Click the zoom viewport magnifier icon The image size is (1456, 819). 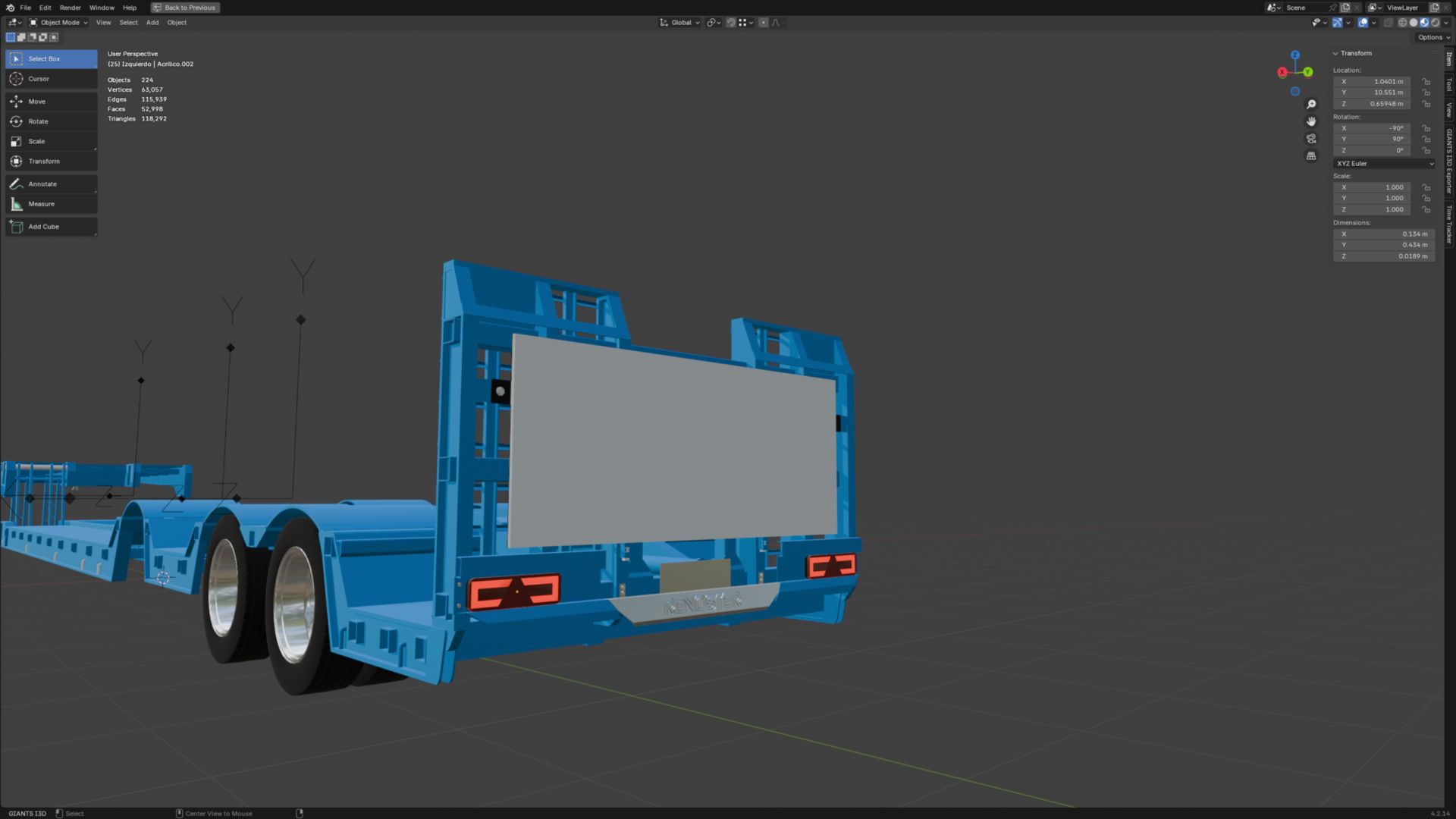[1311, 105]
